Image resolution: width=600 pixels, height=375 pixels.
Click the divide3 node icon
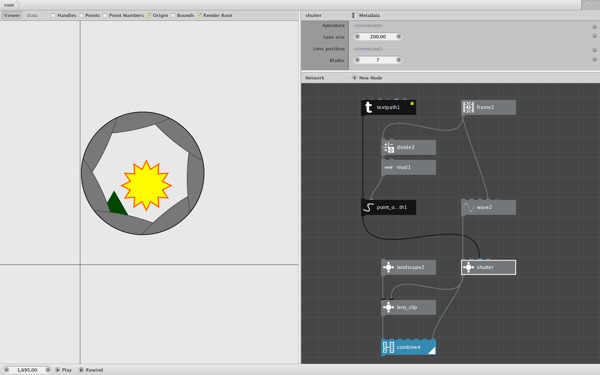click(x=388, y=147)
